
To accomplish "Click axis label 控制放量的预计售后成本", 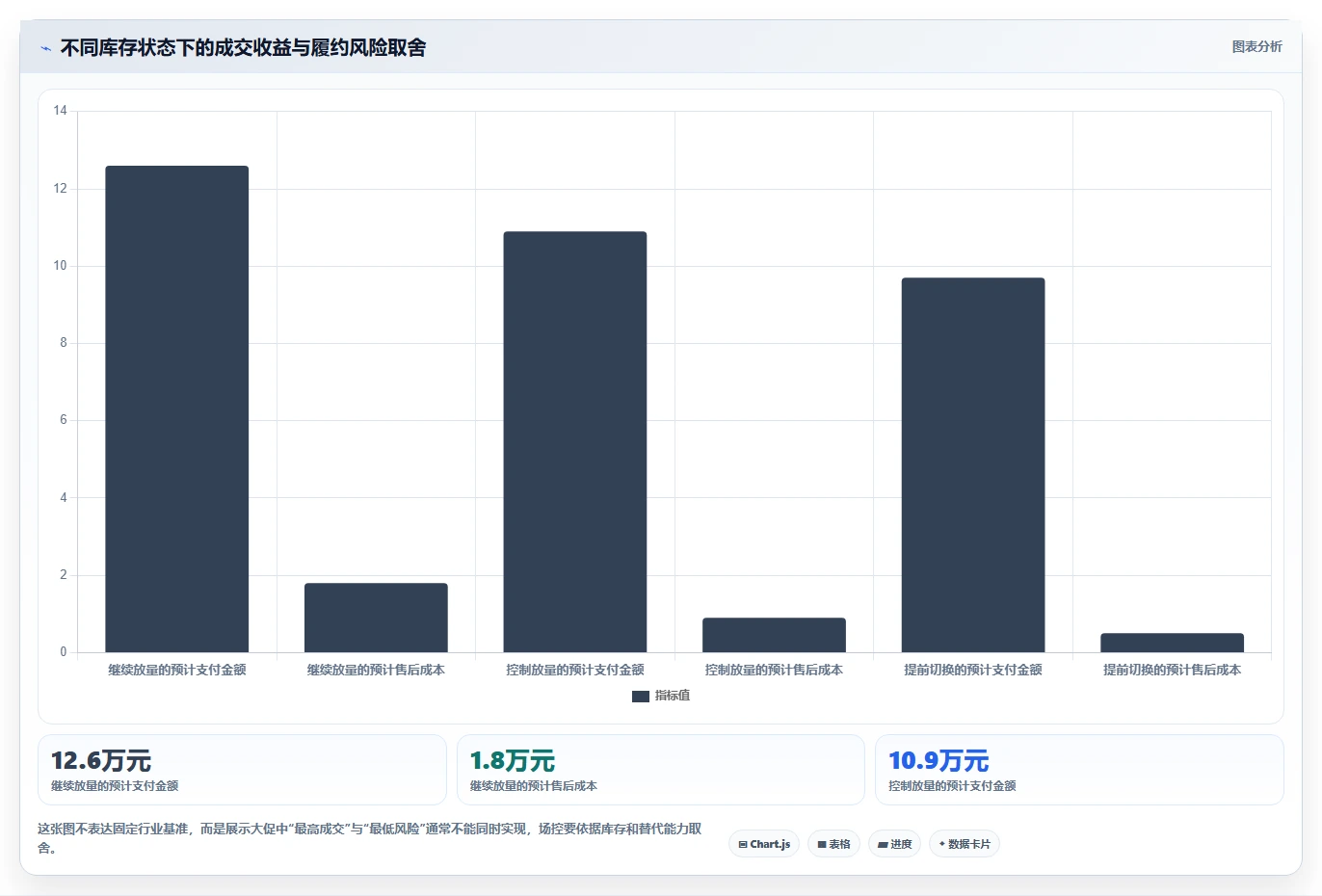I will 774,670.
